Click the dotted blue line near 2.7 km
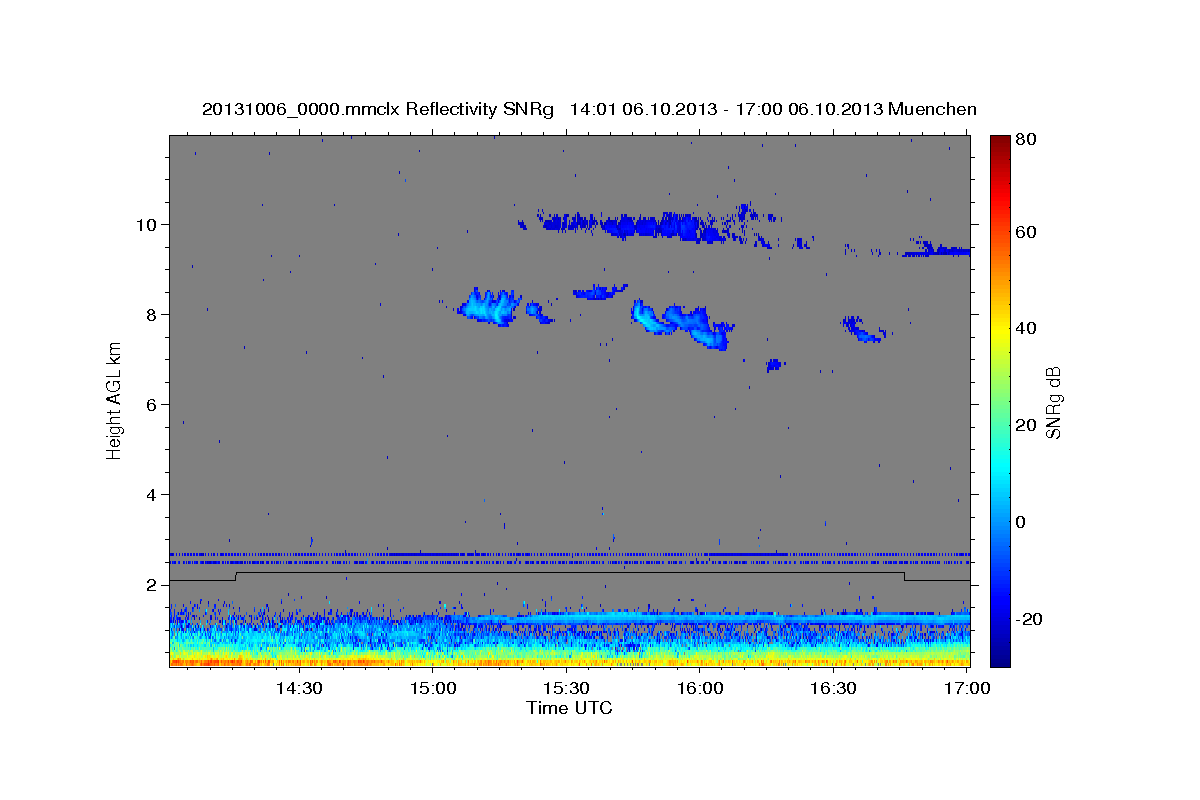1200x800 pixels. tap(569, 554)
